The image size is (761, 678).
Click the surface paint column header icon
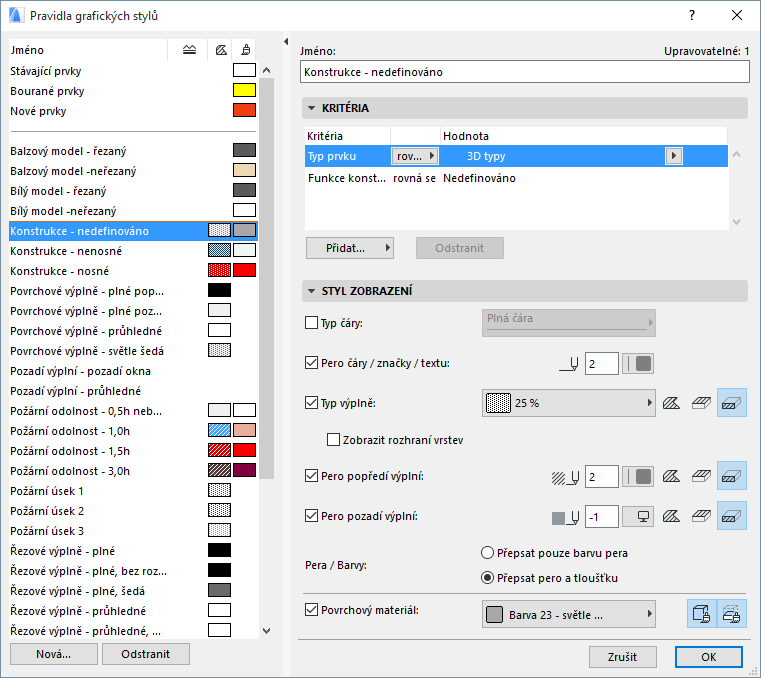pyautogui.click(x=246, y=50)
